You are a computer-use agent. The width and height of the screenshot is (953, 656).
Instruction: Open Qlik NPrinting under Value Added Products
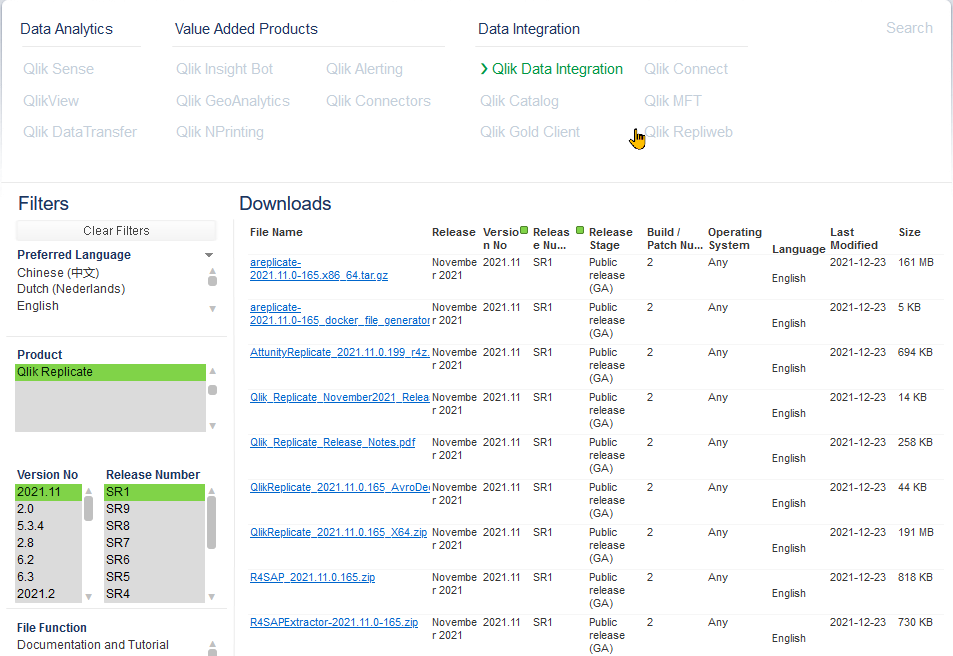pos(220,132)
